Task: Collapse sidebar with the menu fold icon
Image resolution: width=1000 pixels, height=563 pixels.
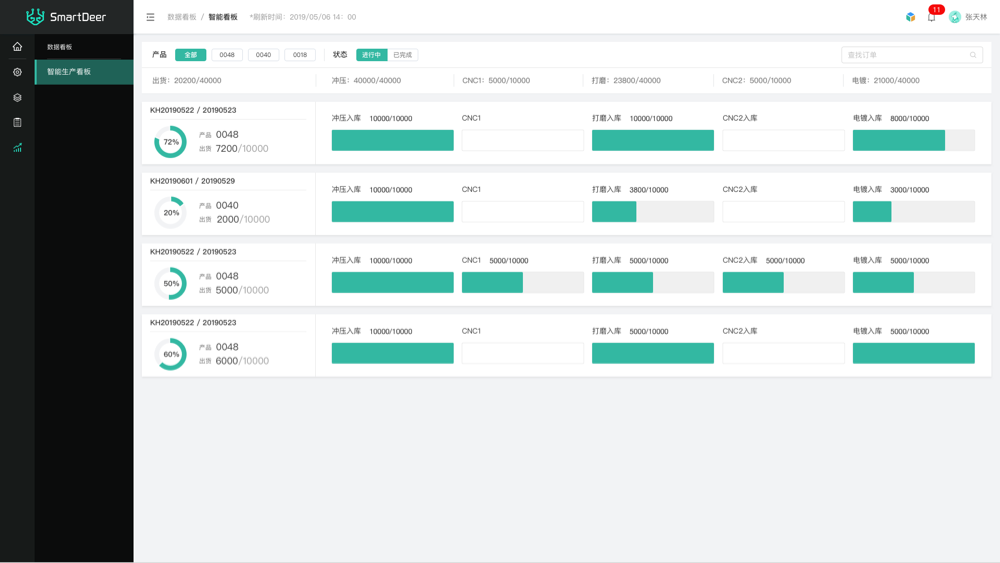Action: (x=150, y=17)
